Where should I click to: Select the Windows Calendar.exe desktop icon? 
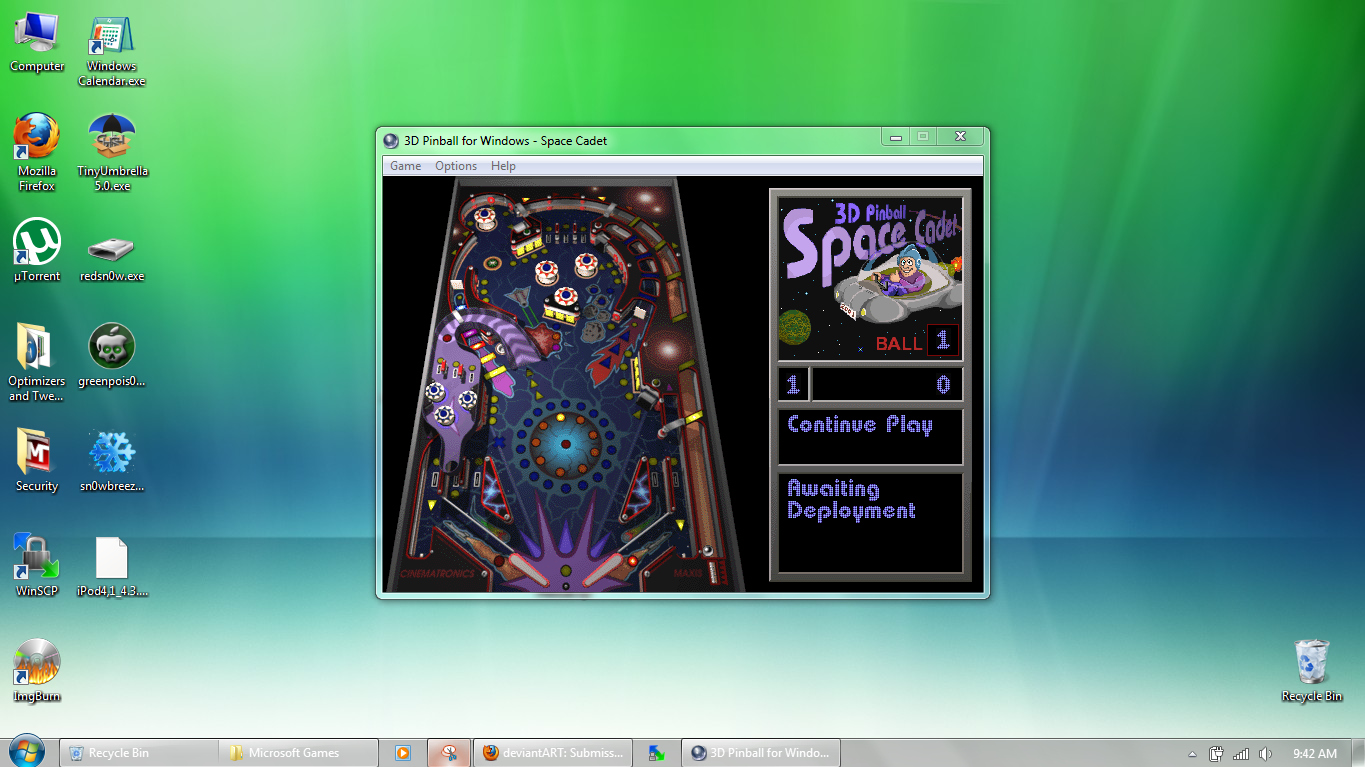pyautogui.click(x=111, y=51)
